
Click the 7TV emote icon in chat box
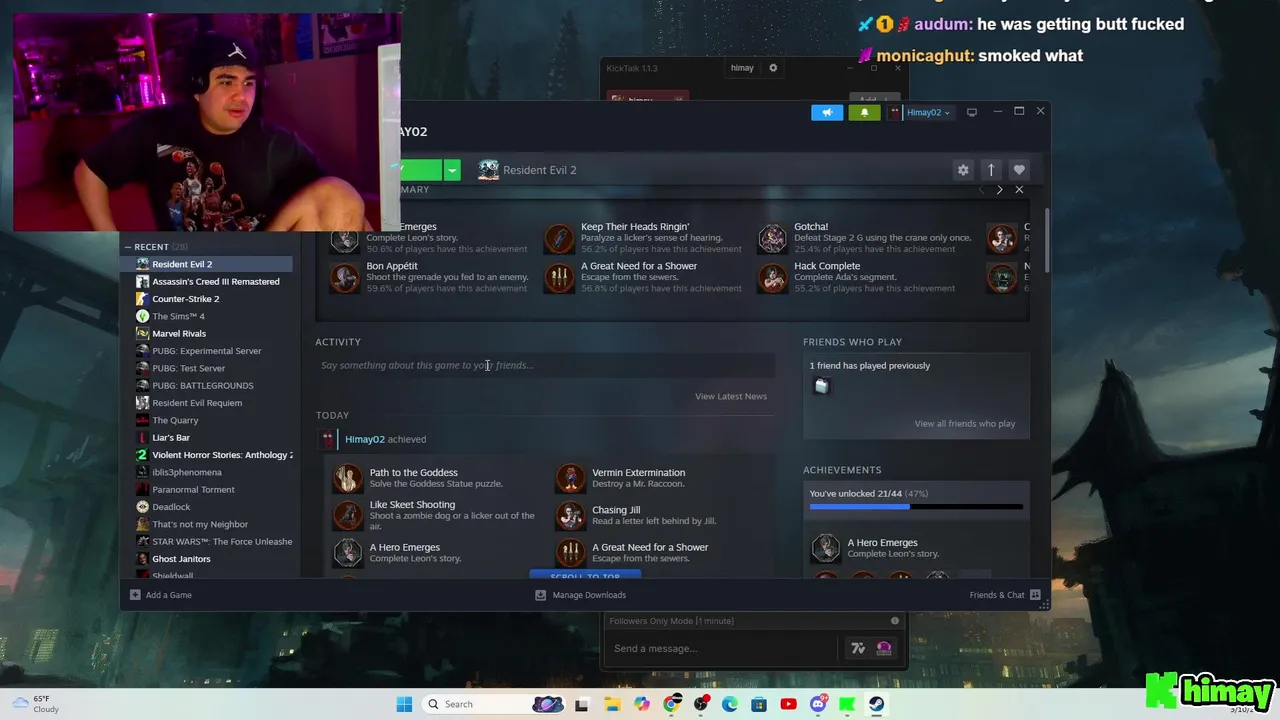tap(858, 648)
